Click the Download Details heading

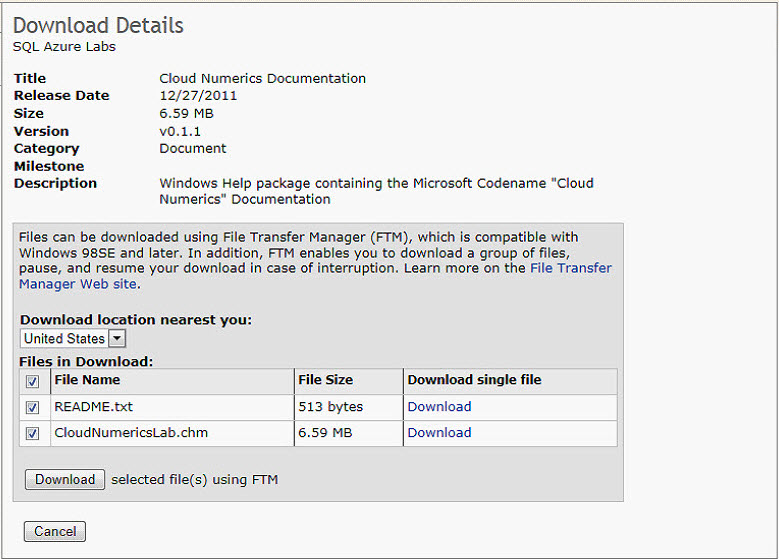(98, 25)
